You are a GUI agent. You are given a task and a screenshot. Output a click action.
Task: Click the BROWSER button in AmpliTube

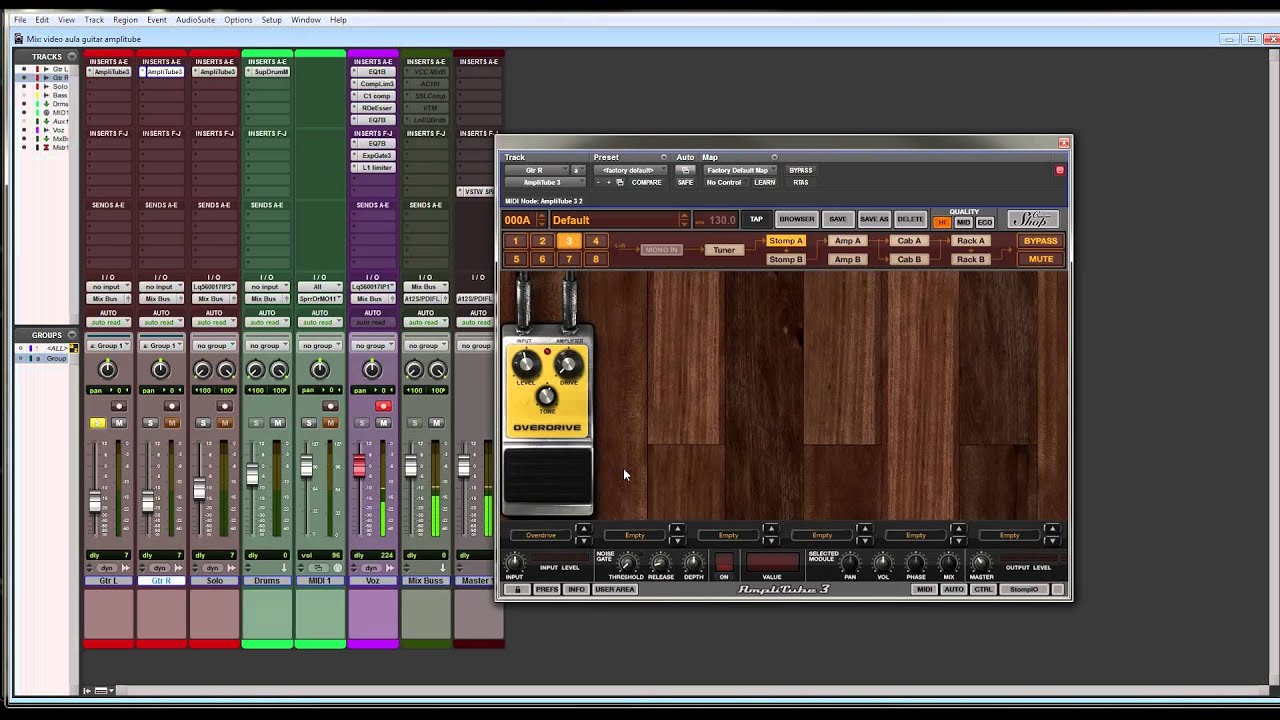click(797, 220)
